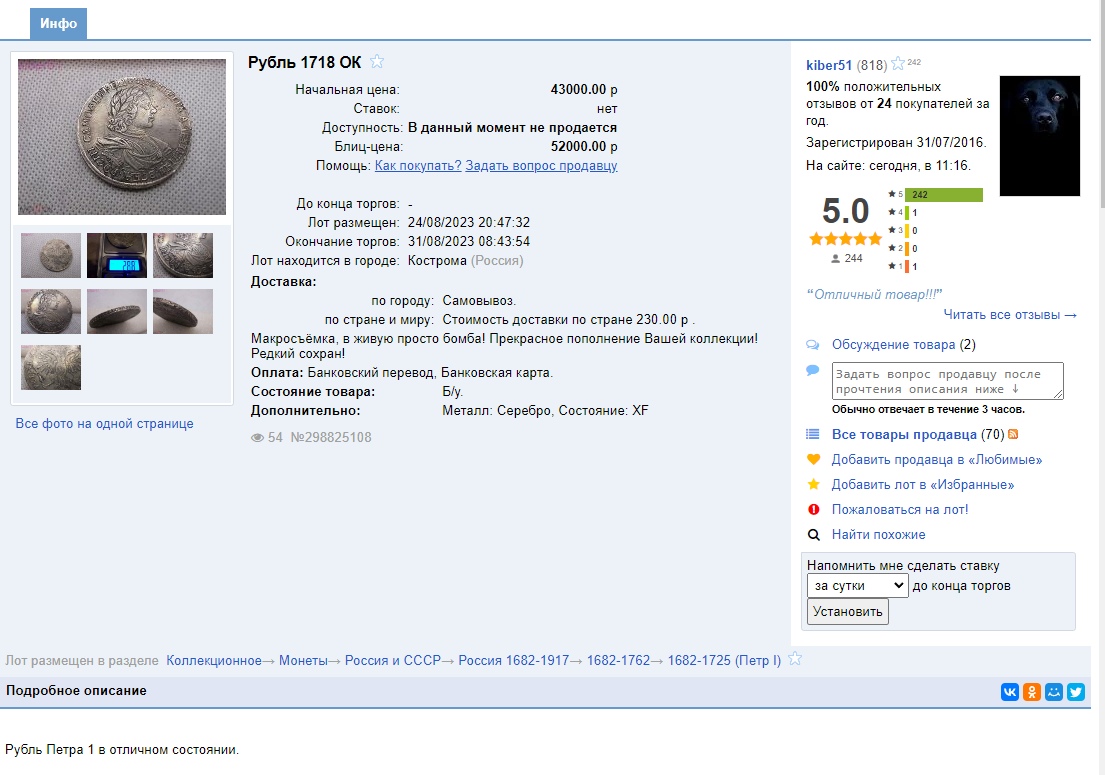Open the 'за сутки' reminder dropdown
This screenshot has height=775, width=1105.
pyautogui.click(x=857, y=586)
